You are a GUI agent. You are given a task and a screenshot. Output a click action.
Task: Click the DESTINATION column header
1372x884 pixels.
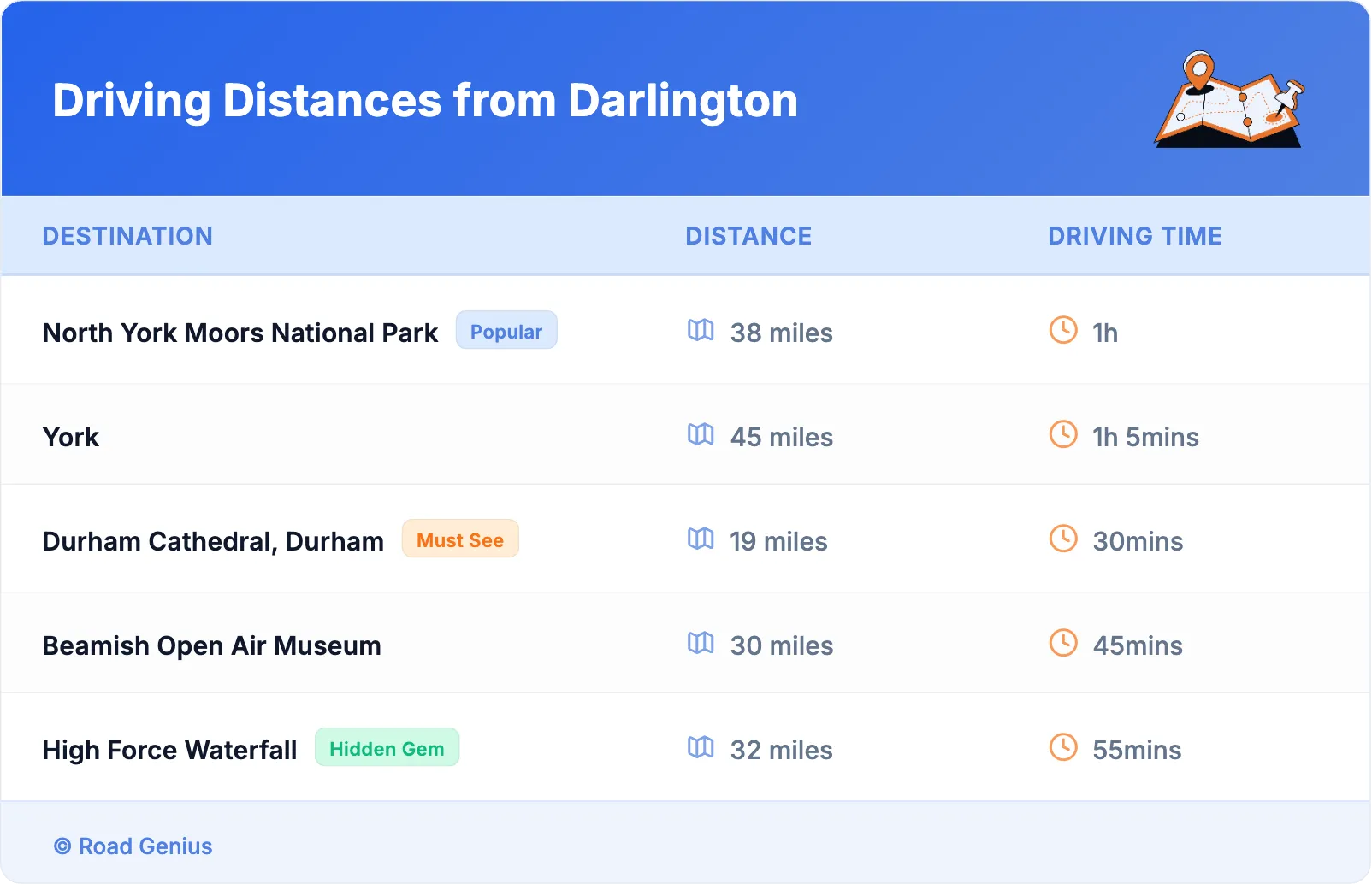(x=127, y=236)
